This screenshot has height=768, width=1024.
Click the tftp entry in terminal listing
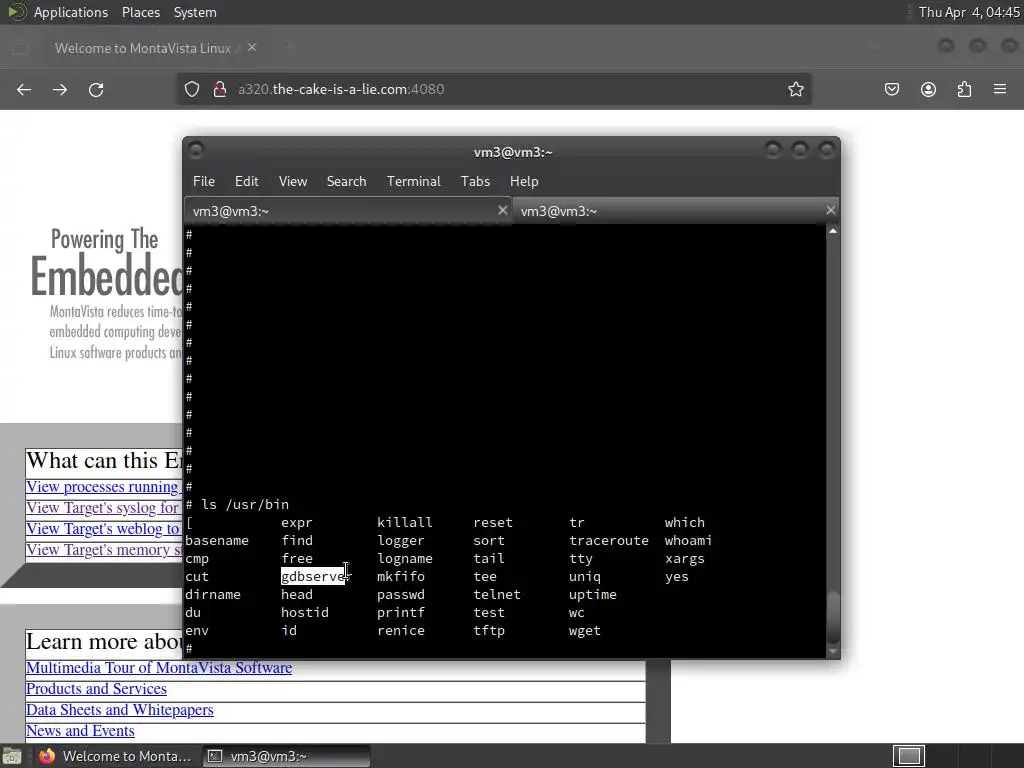click(x=489, y=631)
